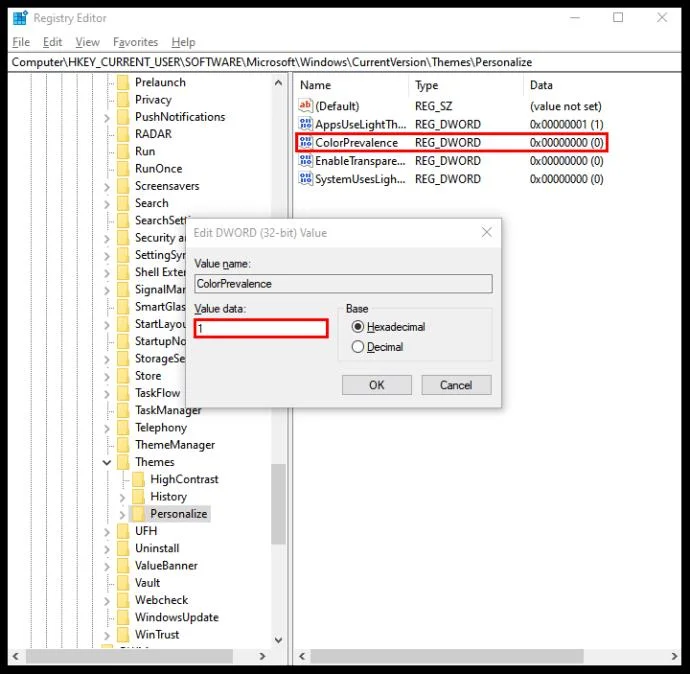Collapse the Themes key
The width and height of the screenshot is (690, 674).
106,462
